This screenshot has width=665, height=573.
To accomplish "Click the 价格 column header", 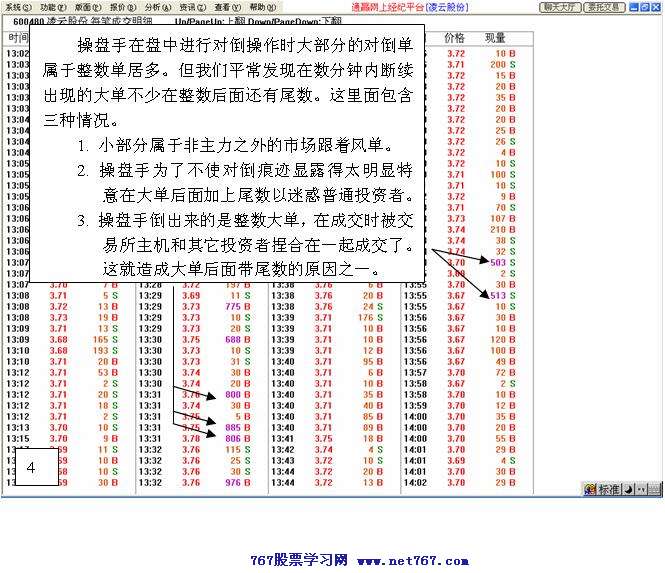I will (454, 36).
